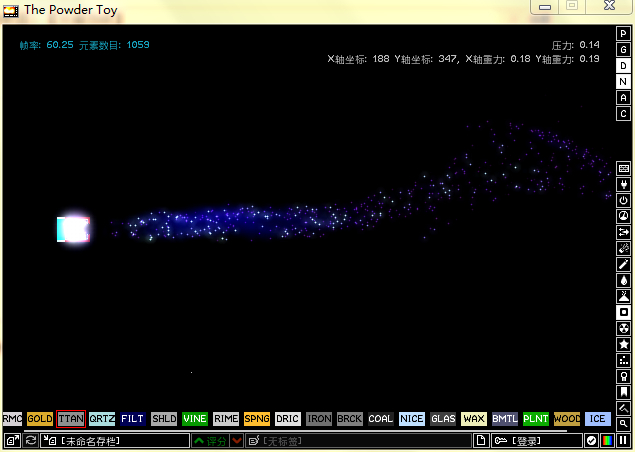Screen dimensions: 635x452
Task: Open element search (magnifier icon)
Action: (x=624, y=424)
